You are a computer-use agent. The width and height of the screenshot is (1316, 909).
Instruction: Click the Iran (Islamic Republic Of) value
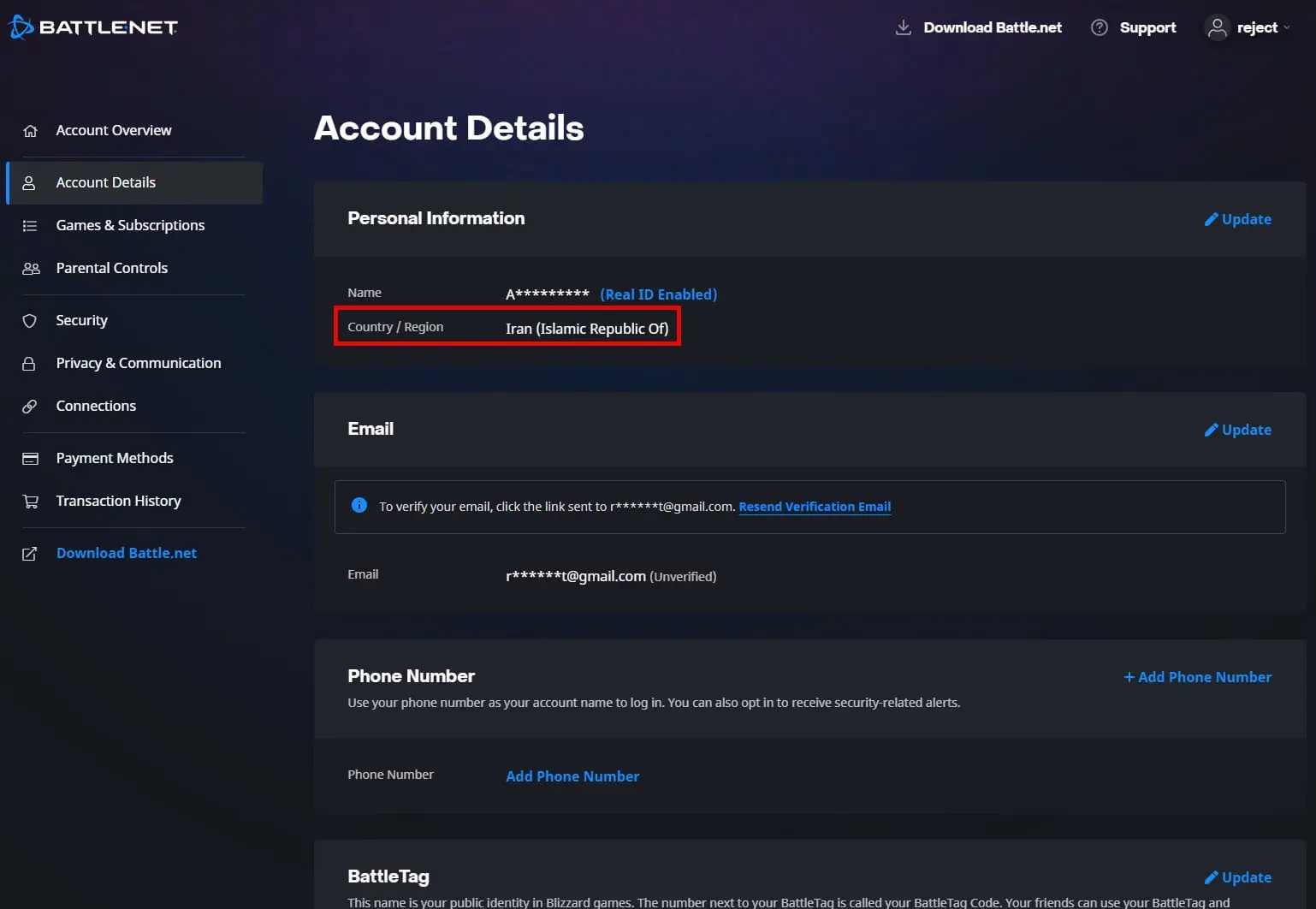(587, 329)
